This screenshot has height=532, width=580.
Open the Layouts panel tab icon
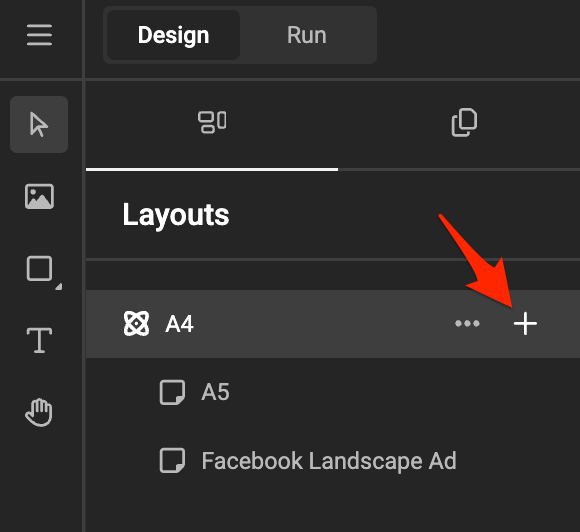click(212, 122)
